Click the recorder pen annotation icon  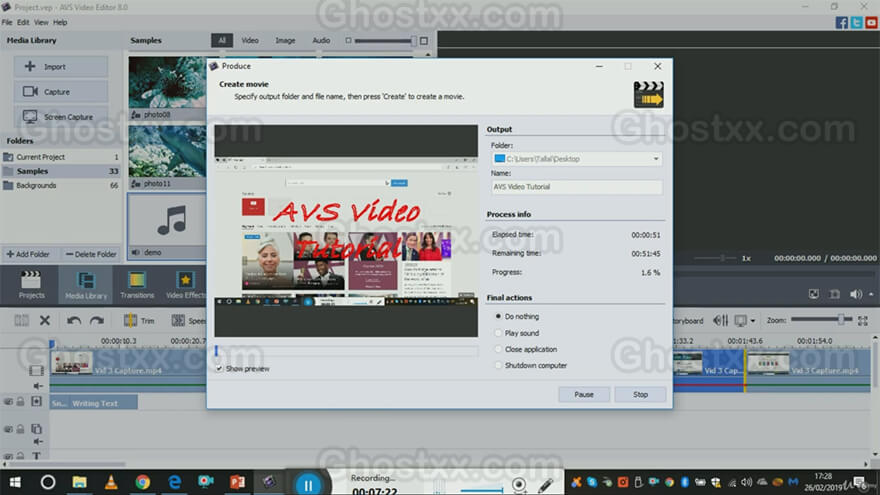tap(545, 484)
